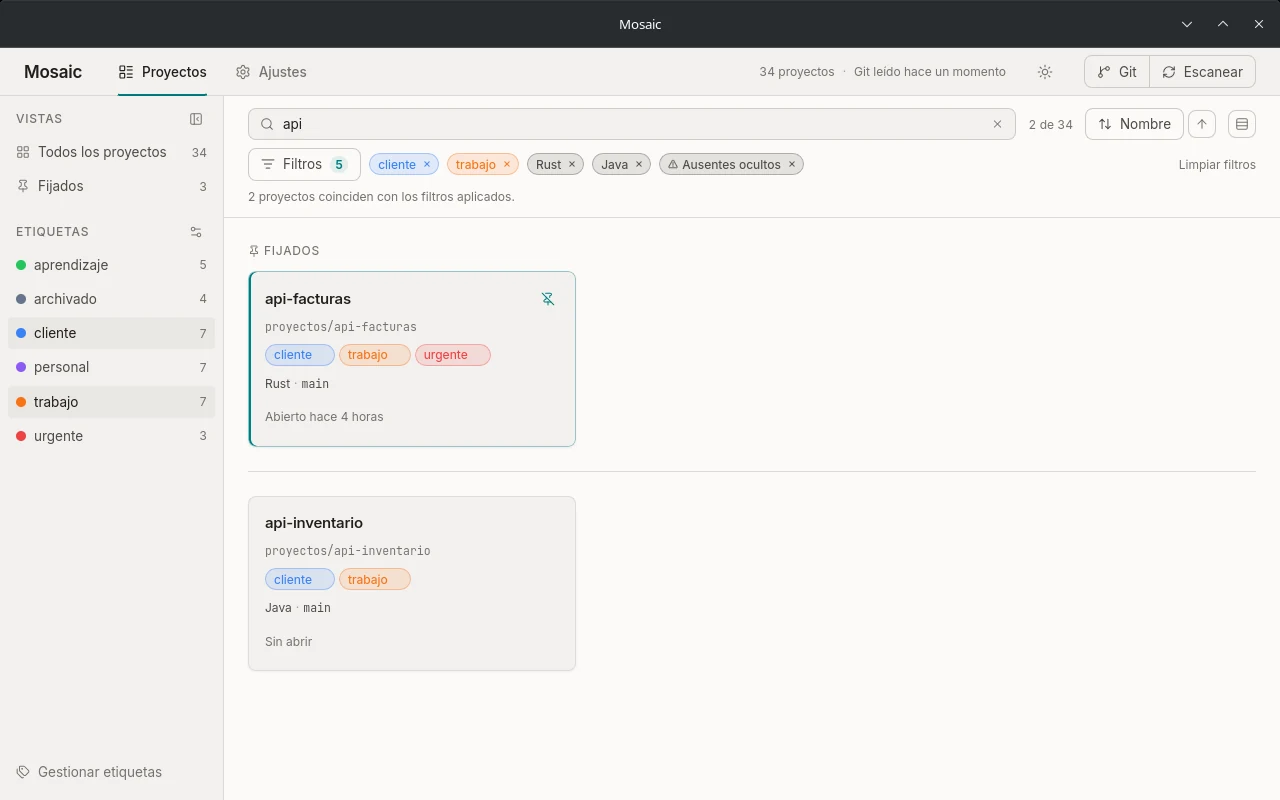This screenshot has width=1280, height=800.
Task: Unpin the api-facturas project card
Action: 548,299
